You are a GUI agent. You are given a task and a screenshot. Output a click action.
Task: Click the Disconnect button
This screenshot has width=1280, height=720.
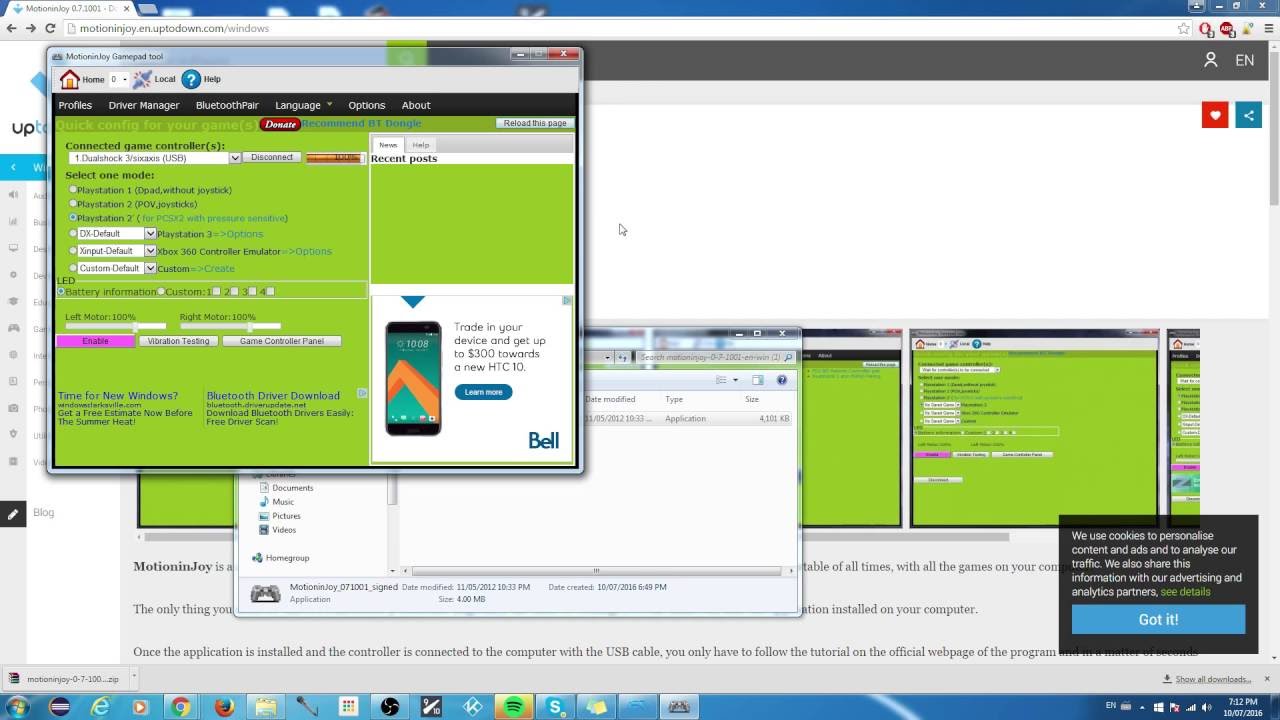272,157
